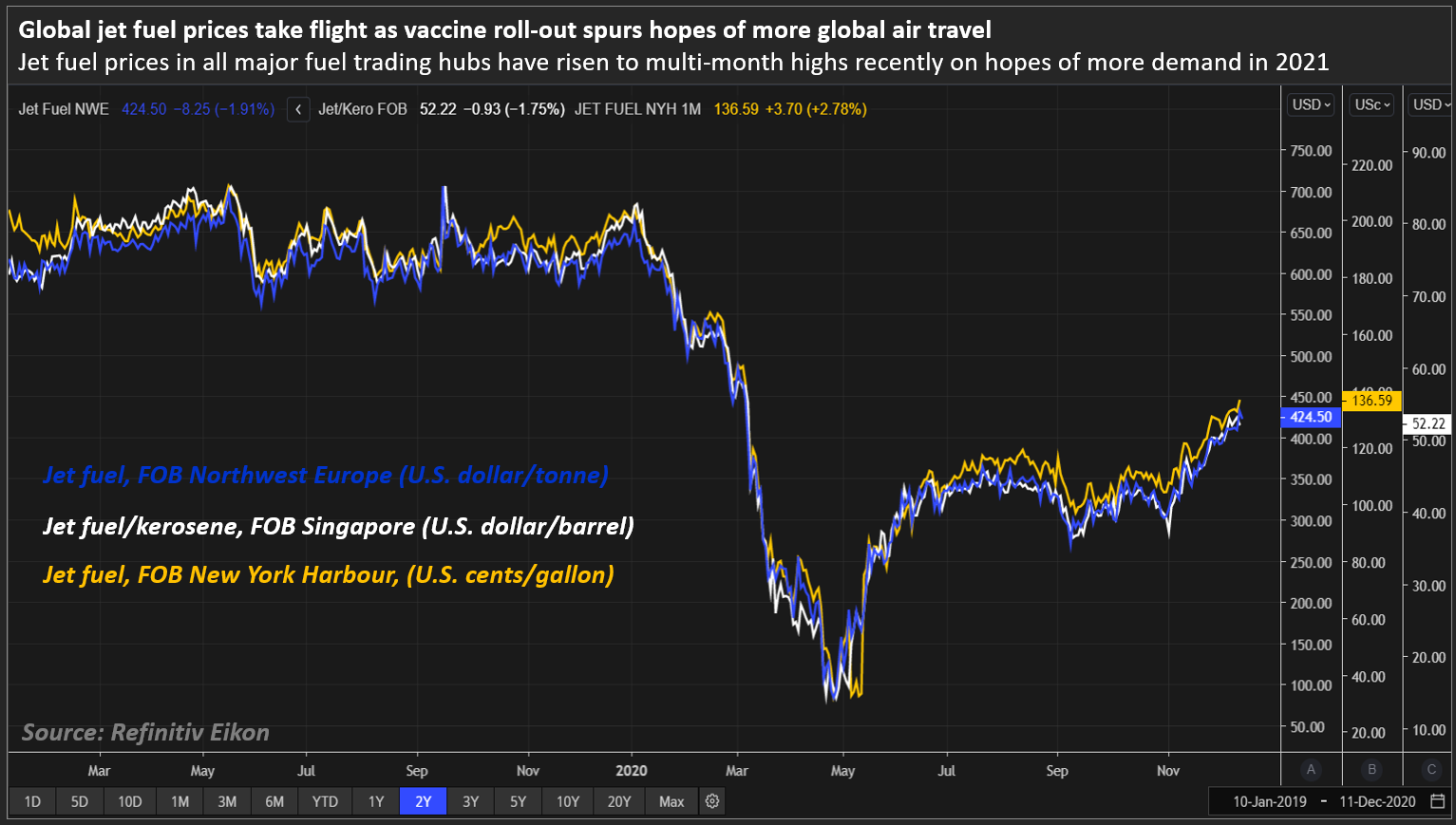Select the axis A circle marker
This screenshot has width=1456, height=825.
pos(1312,770)
